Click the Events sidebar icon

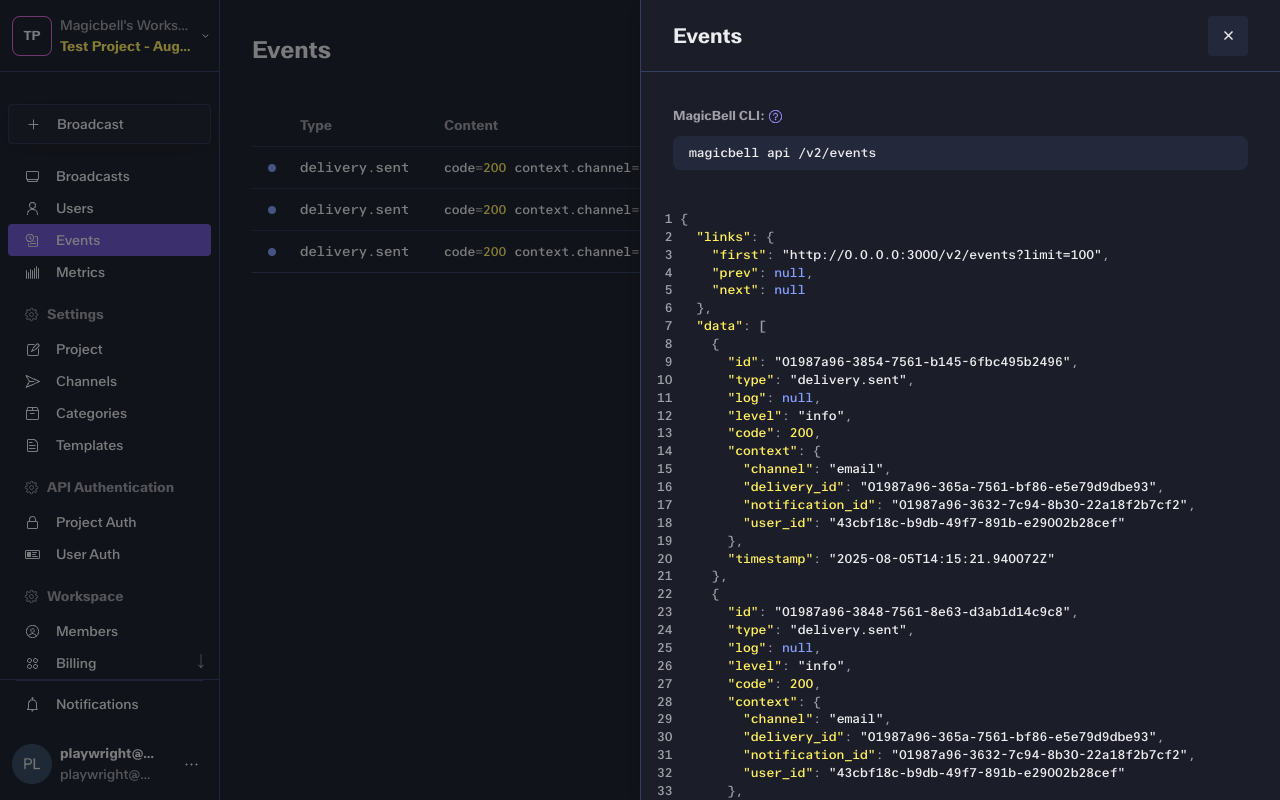[32, 240]
